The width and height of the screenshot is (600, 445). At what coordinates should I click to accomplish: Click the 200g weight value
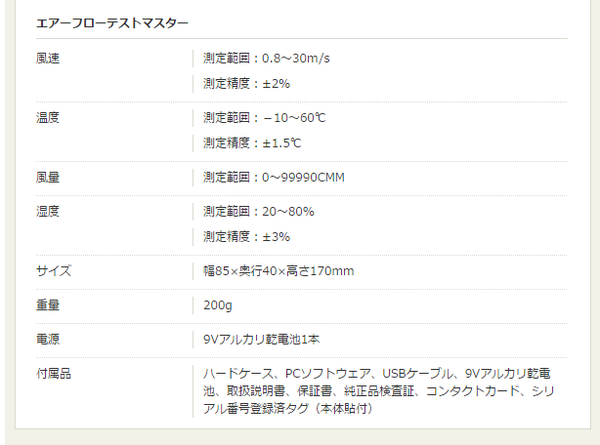coord(217,305)
